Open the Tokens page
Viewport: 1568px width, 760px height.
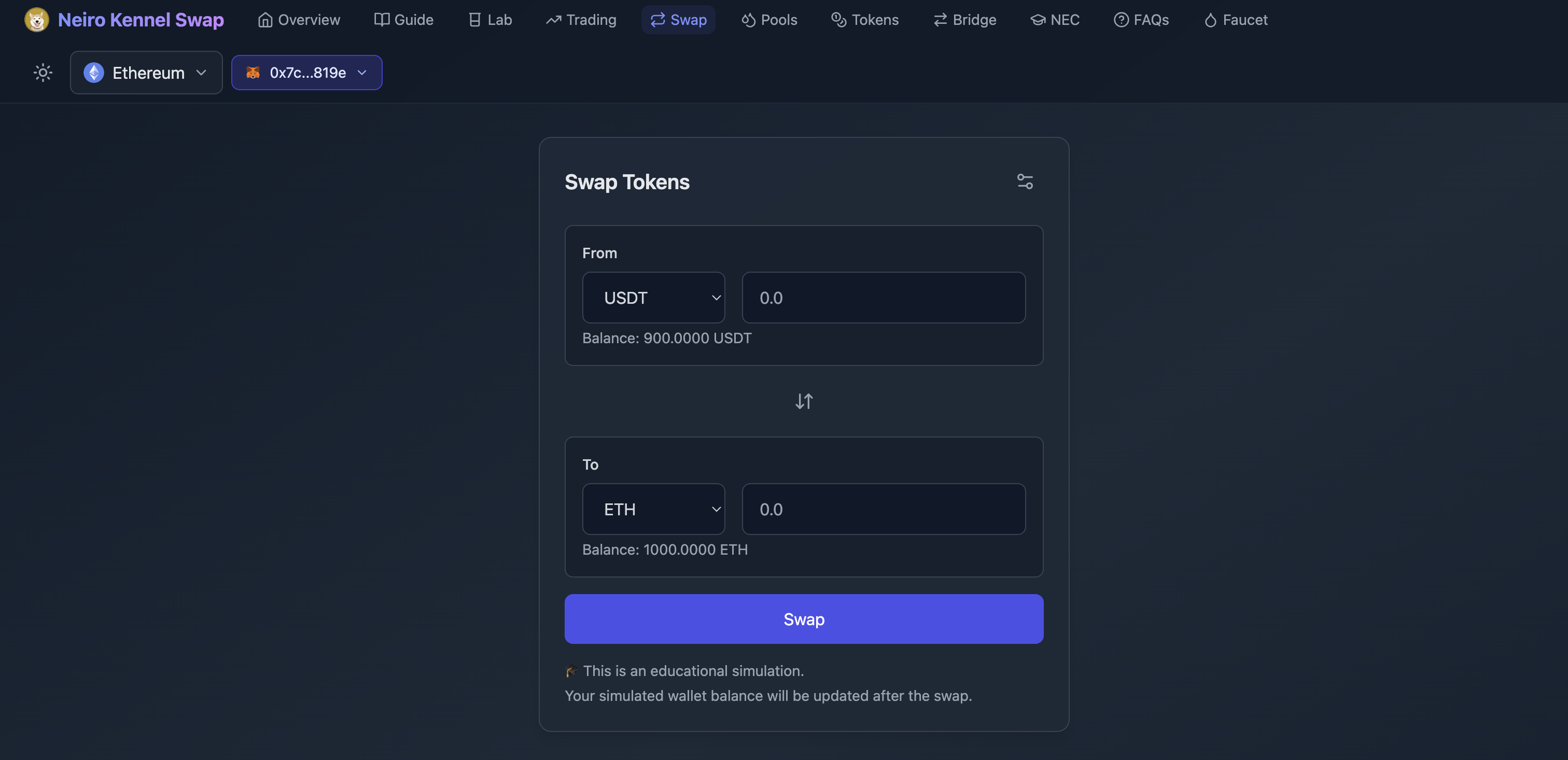[864, 20]
